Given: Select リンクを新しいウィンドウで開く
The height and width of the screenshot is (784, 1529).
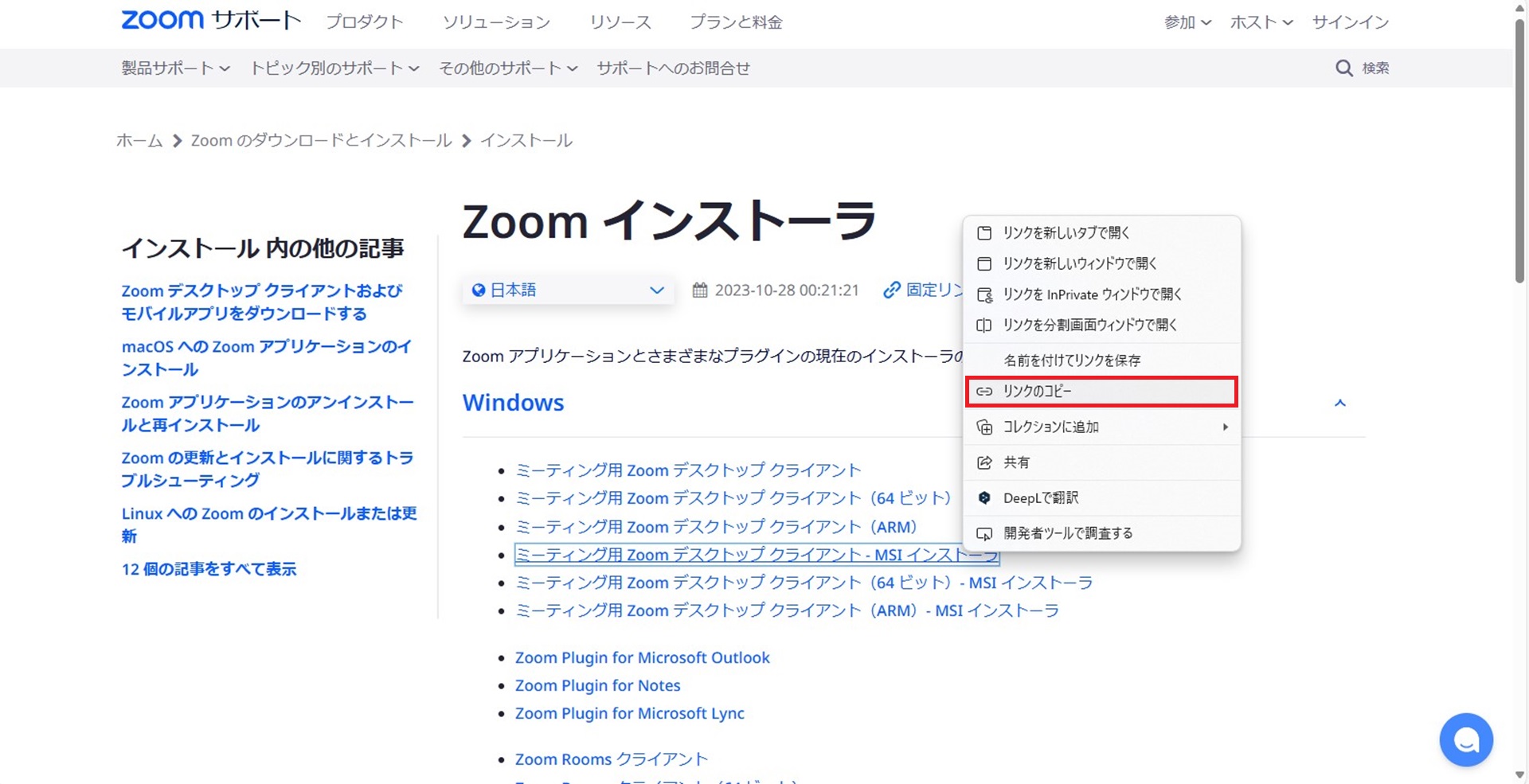Looking at the screenshot, I should point(1102,263).
